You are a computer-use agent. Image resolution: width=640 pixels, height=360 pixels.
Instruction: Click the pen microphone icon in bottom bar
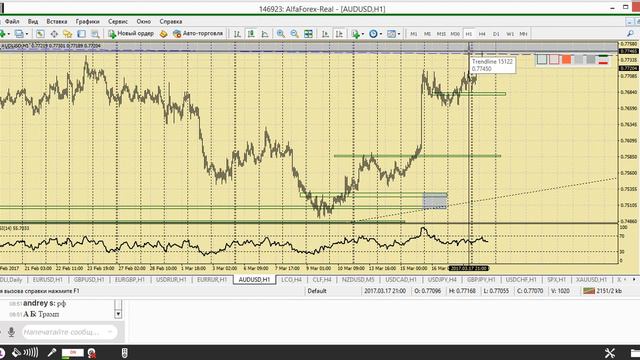(52, 352)
